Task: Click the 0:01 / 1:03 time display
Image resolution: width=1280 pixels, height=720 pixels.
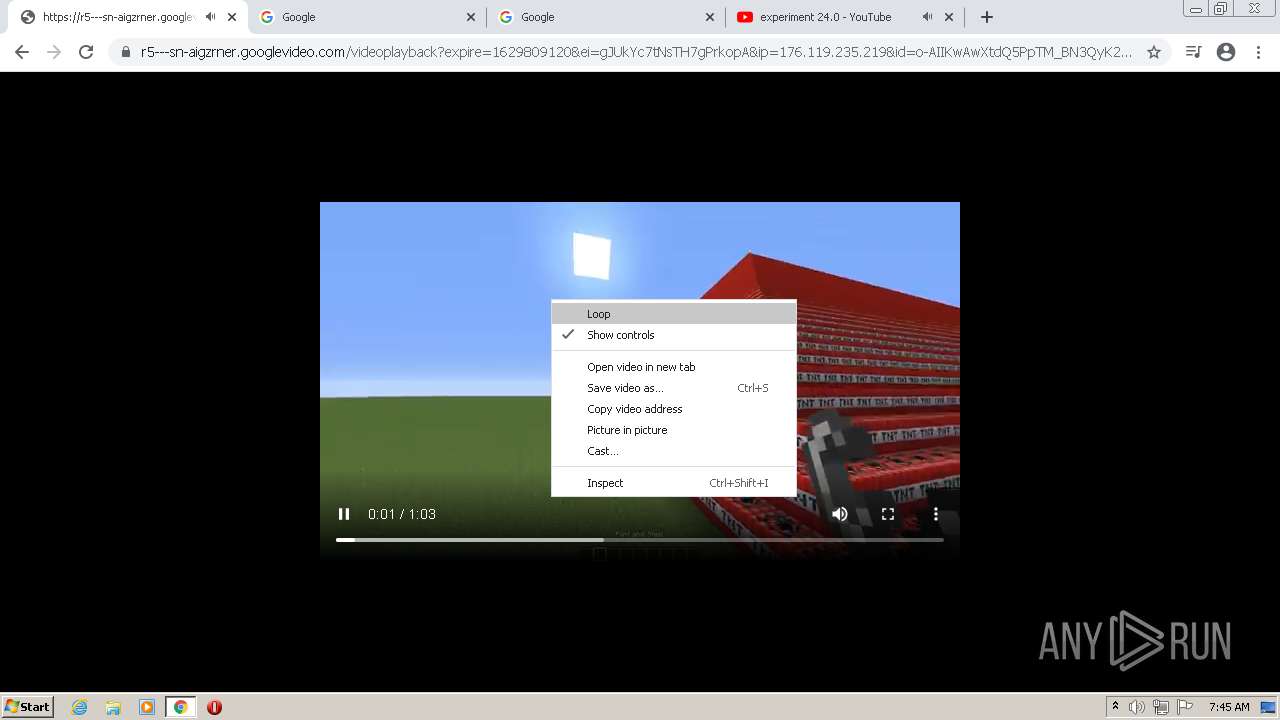Action: 402,514
